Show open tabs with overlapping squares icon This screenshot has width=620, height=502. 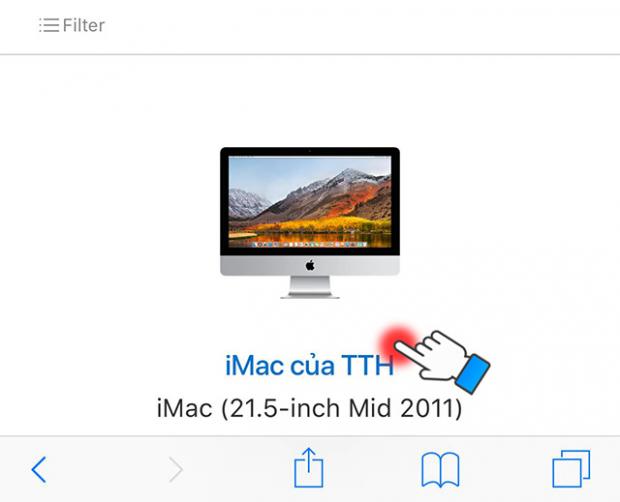coord(571,469)
